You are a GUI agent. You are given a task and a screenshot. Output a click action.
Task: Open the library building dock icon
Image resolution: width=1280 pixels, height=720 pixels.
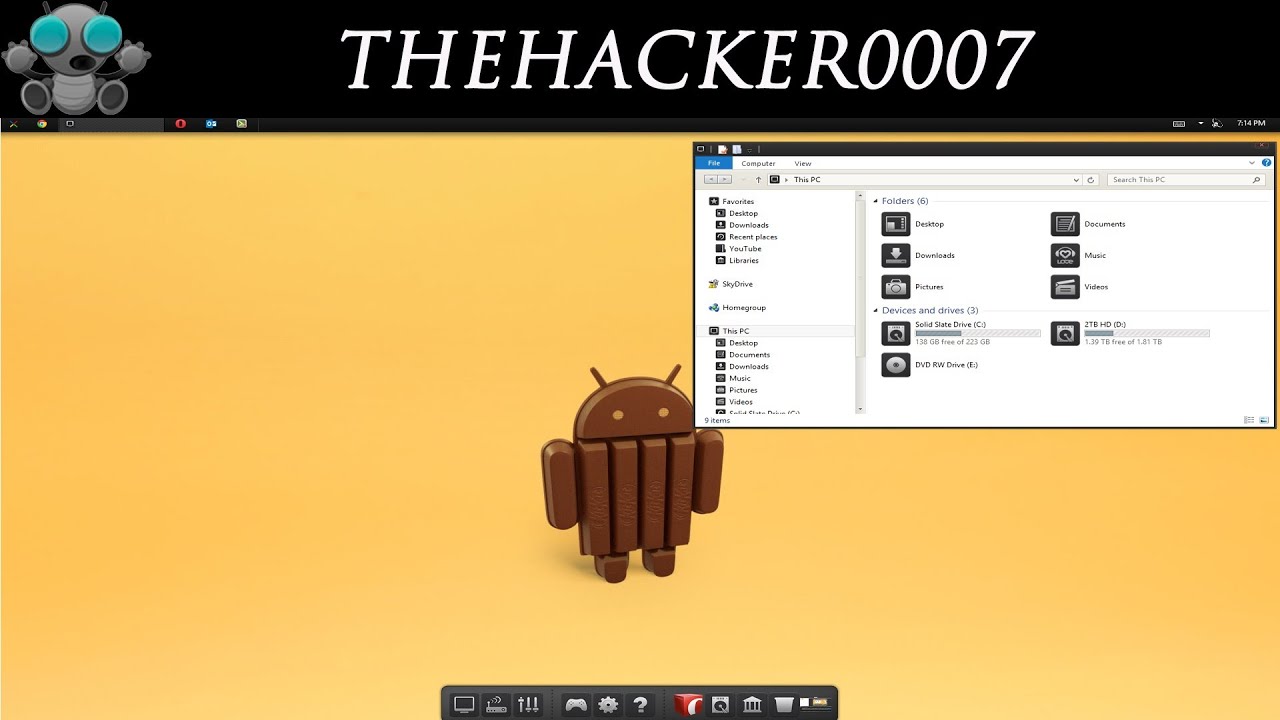coord(752,704)
